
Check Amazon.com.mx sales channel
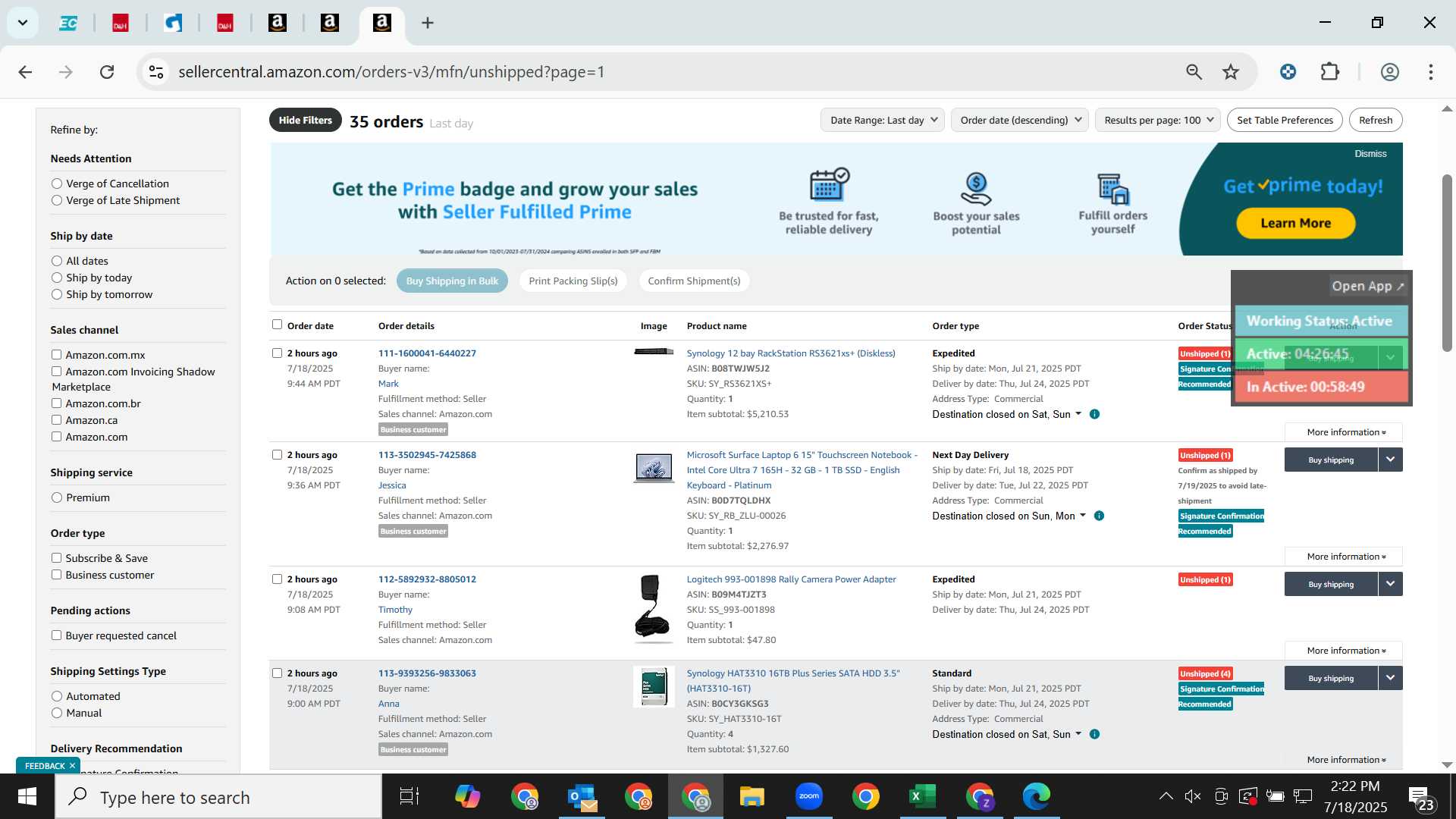[56, 355]
